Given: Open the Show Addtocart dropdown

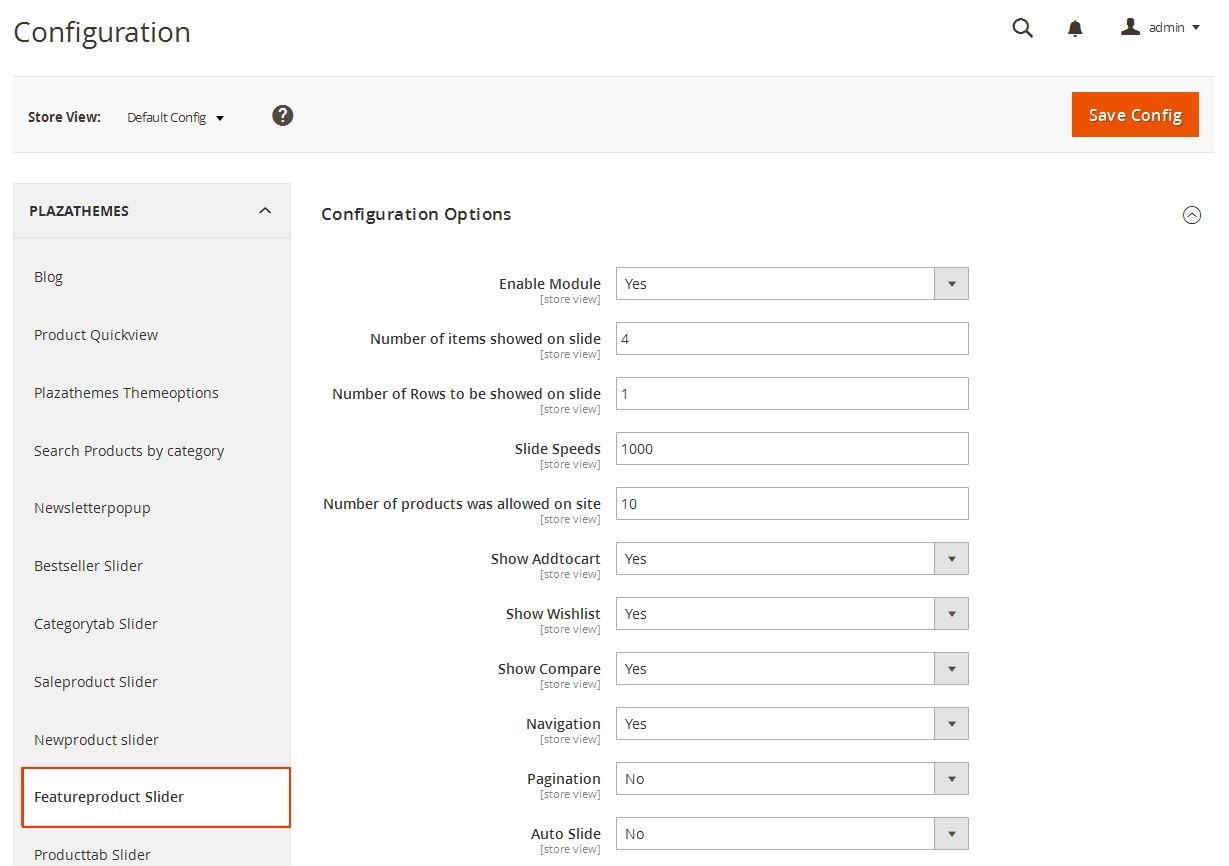Looking at the screenshot, I should [950, 558].
